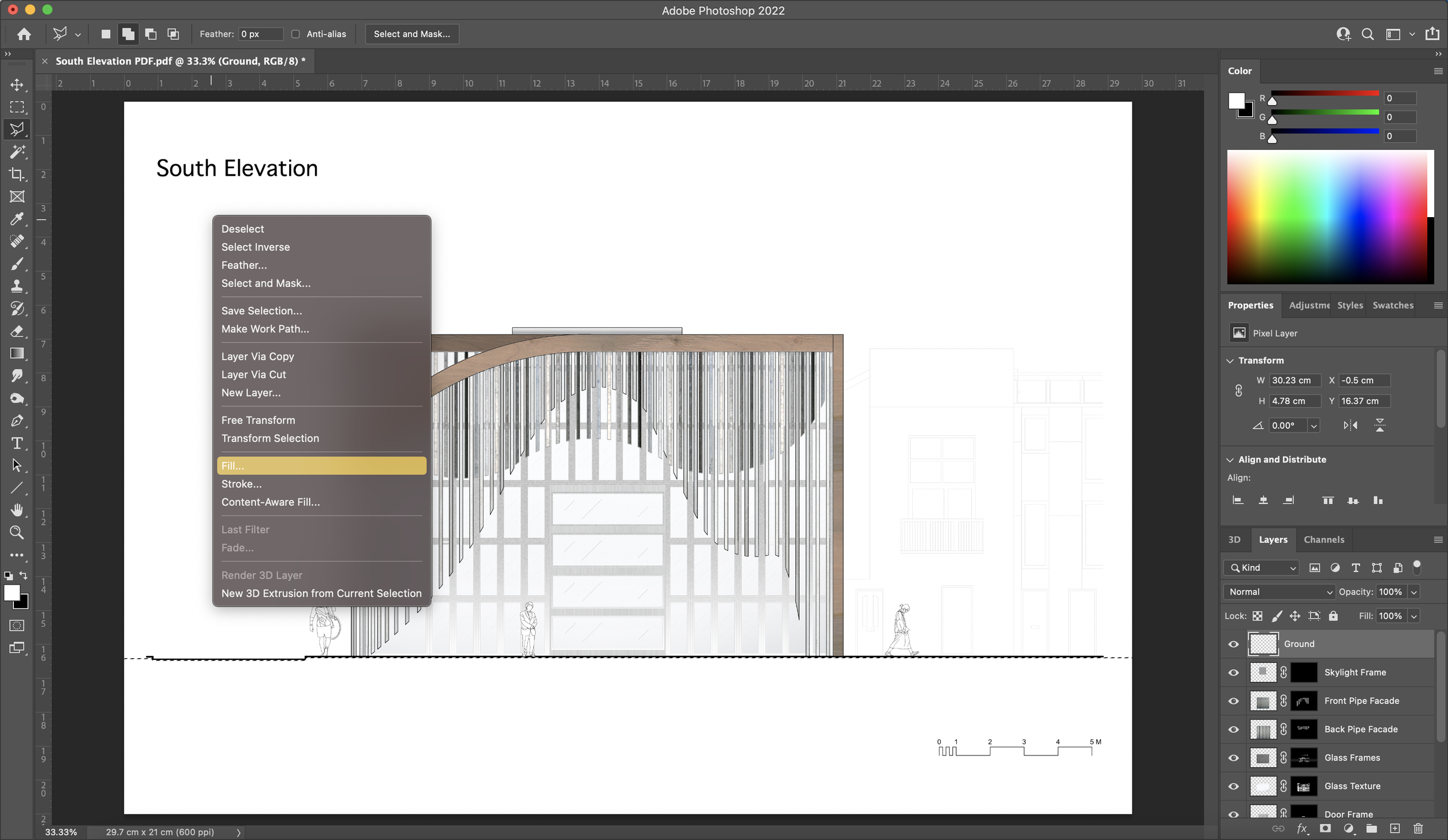The image size is (1448, 840).
Task: Select the Hand tool
Action: (x=17, y=510)
